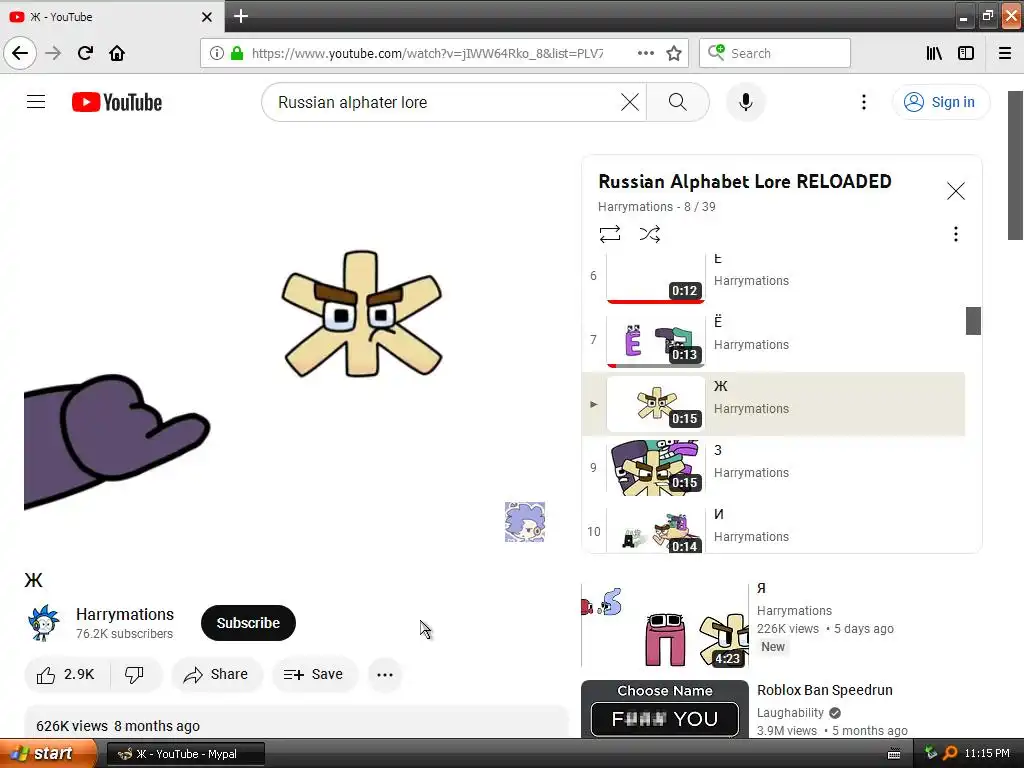Click the taskbar clock 11:15 PM
The height and width of the screenshot is (768, 1024).
987,754
